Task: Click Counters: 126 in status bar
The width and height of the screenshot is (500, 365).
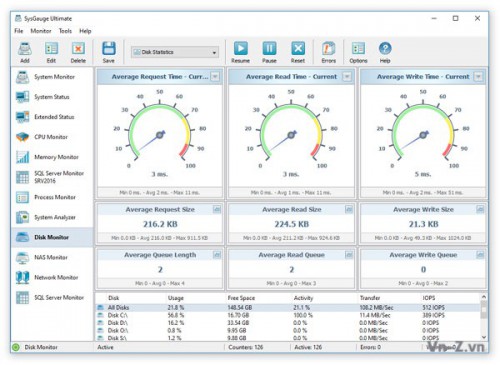Action: 246,347
